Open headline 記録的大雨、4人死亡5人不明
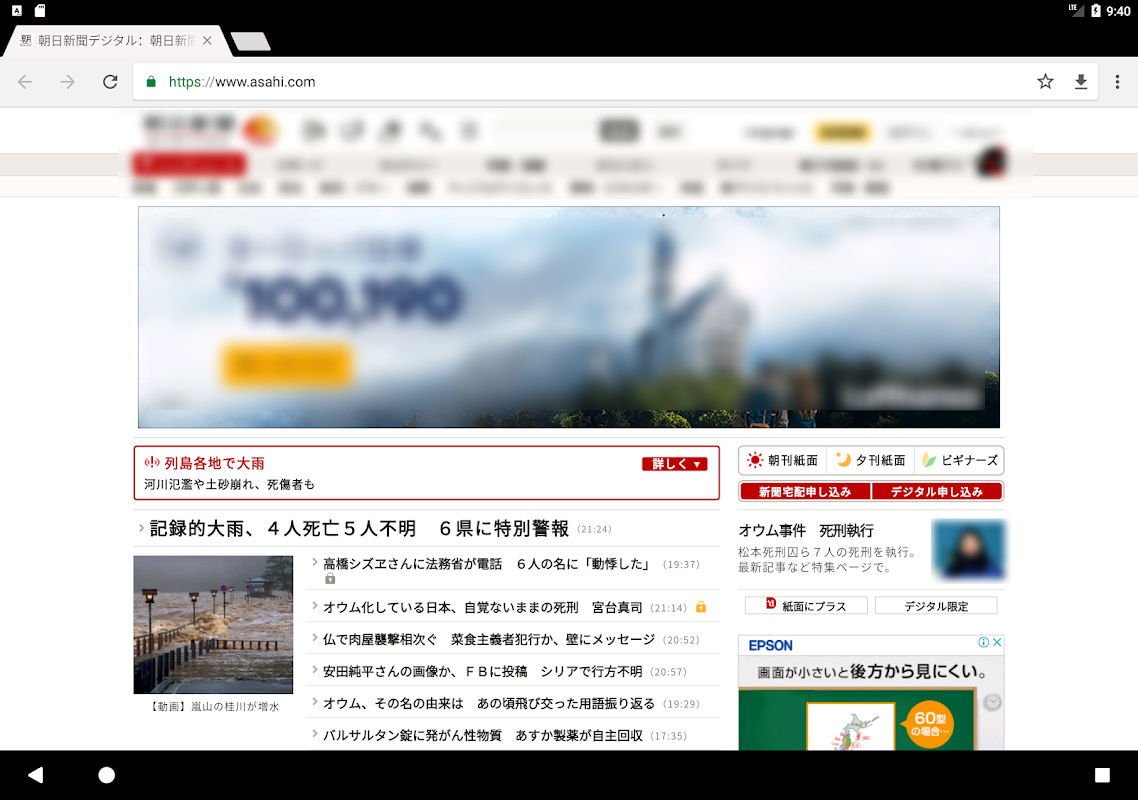Viewport: 1138px width, 800px height. [359, 528]
